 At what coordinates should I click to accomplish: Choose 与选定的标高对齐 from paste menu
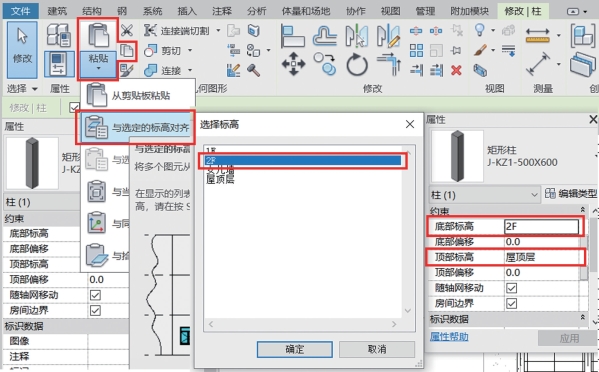pyautogui.click(x=136, y=128)
